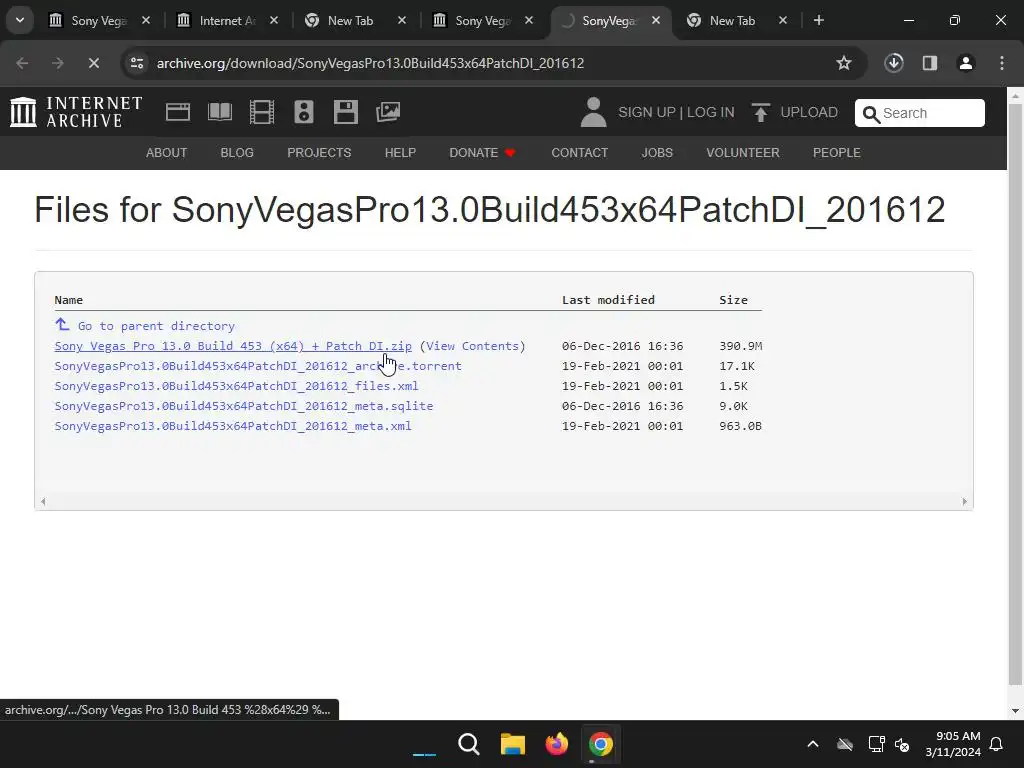Click the cloud sync tray icon
This screenshot has width=1024, height=768.
pyautogui.click(x=845, y=744)
